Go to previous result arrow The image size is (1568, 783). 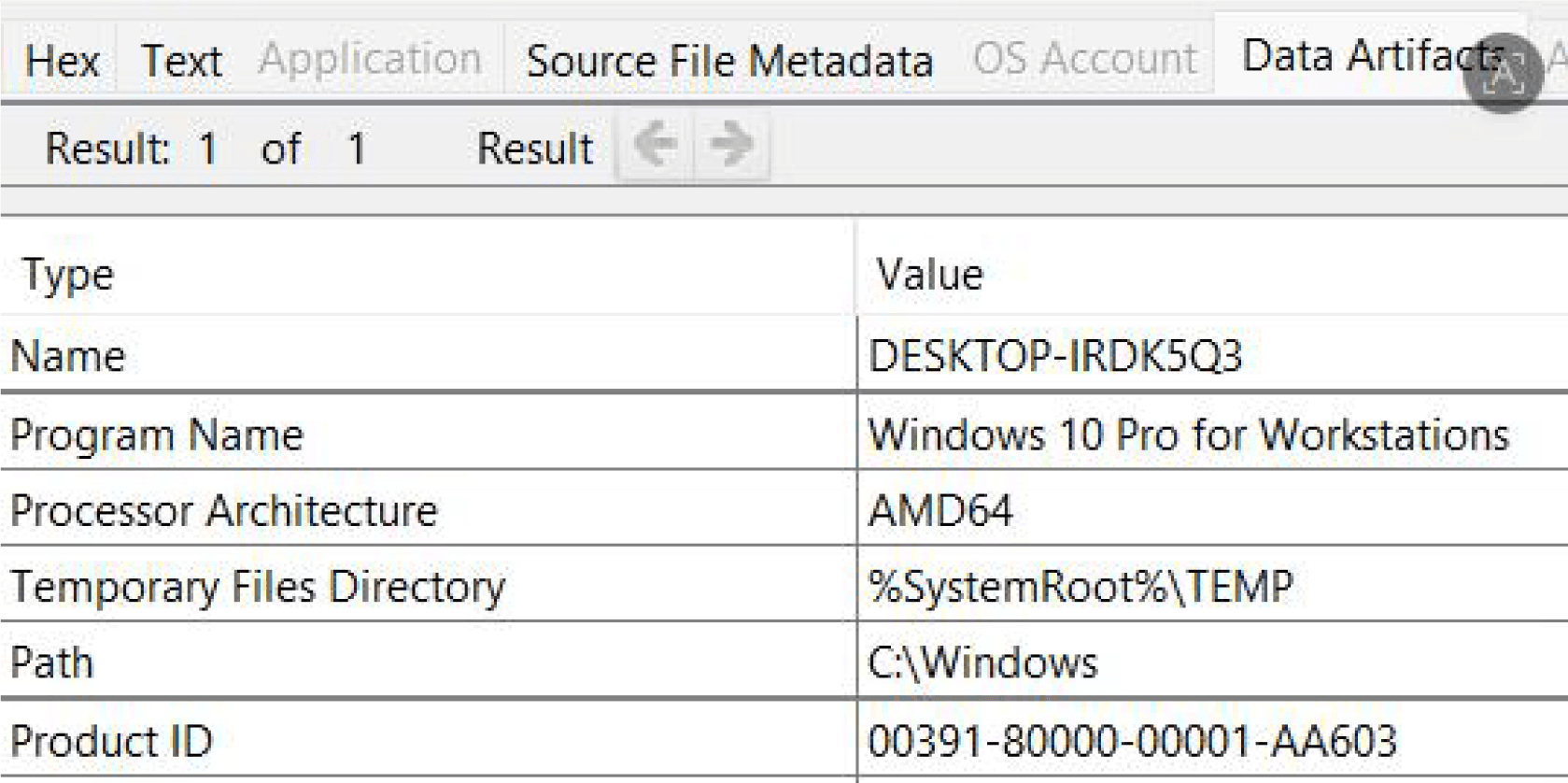pyautogui.click(x=656, y=145)
